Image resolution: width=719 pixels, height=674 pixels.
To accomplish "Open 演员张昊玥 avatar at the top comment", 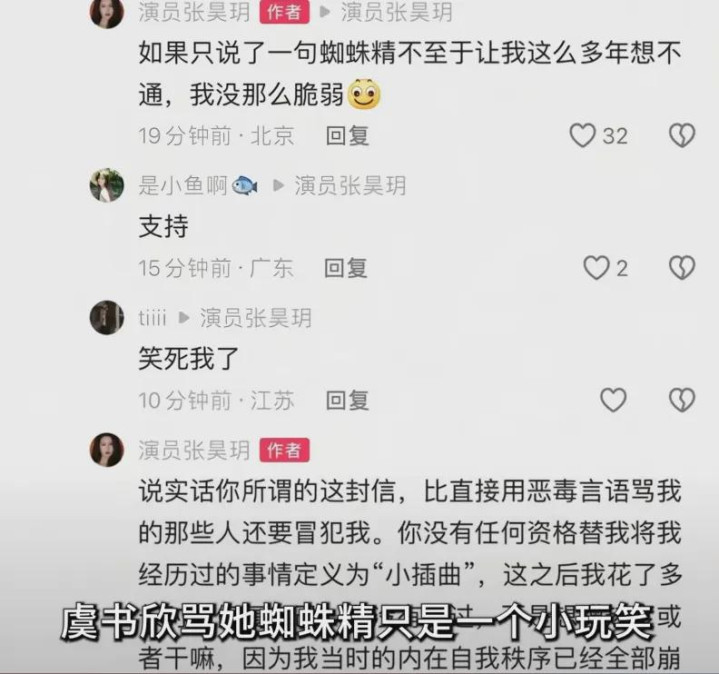I will (x=107, y=12).
